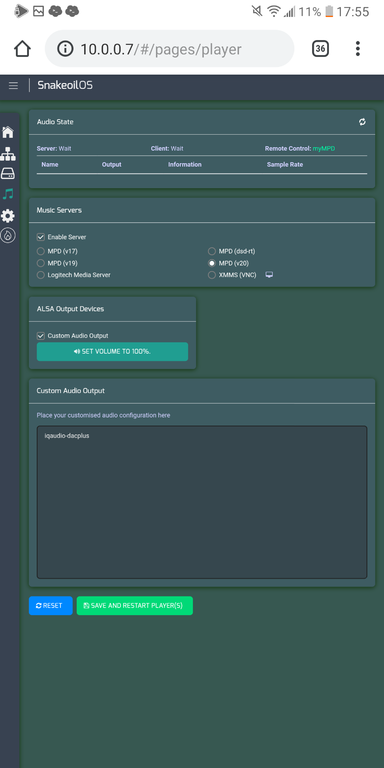Image resolution: width=384 pixels, height=768 pixels.
Task: Open the myMPD remote control link
Action: point(324,148)
